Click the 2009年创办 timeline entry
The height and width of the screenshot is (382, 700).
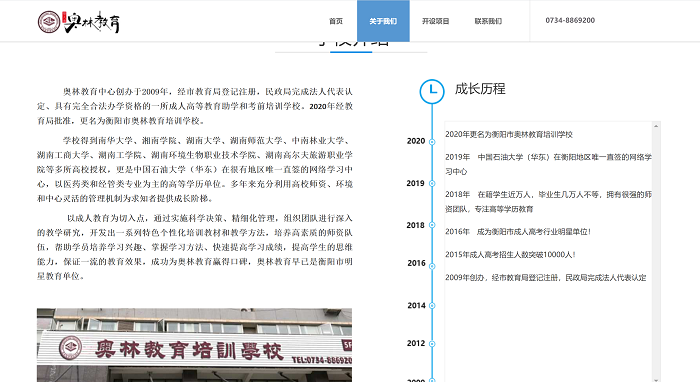coord(546,278)
